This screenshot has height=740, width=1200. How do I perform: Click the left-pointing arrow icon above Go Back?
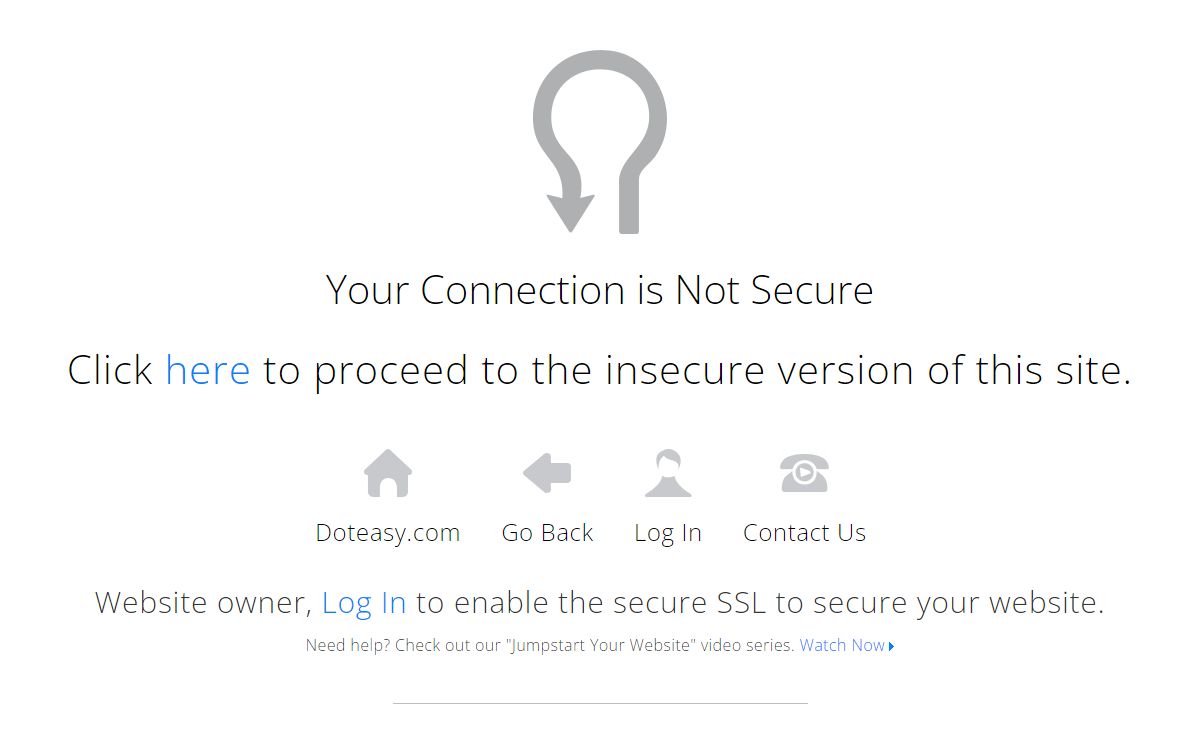click(x=547, y=473)
